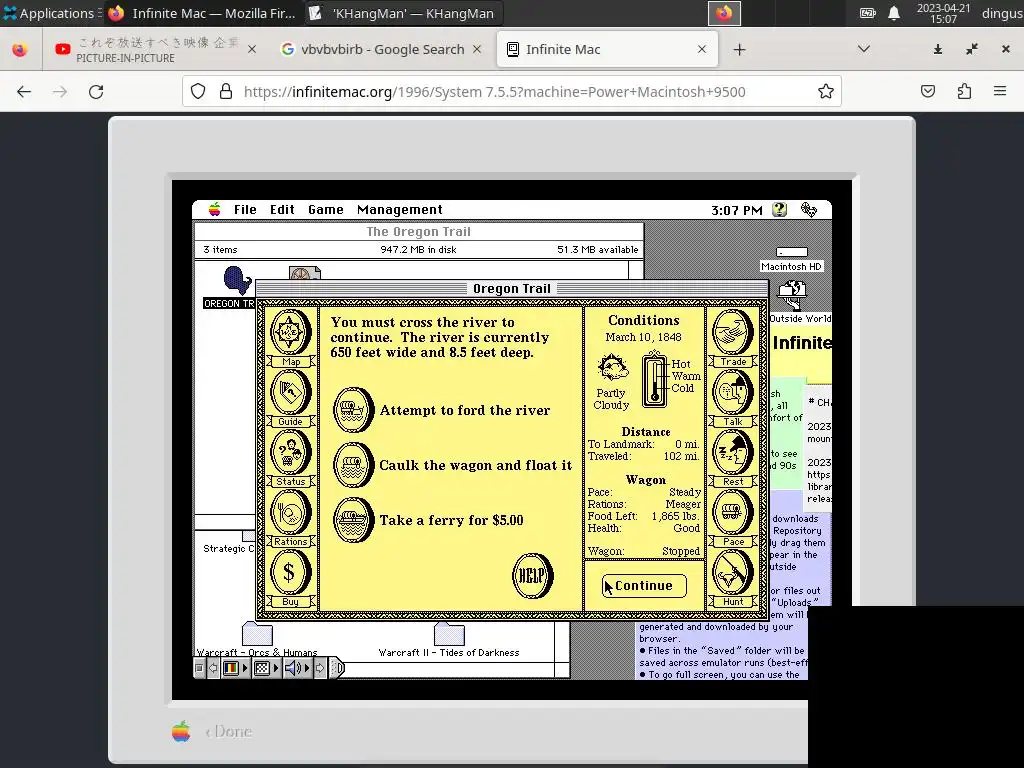The image size is (1024, 768).
Task: Click the Done link below the Mac screen
Action: click(x=228, y=731)
